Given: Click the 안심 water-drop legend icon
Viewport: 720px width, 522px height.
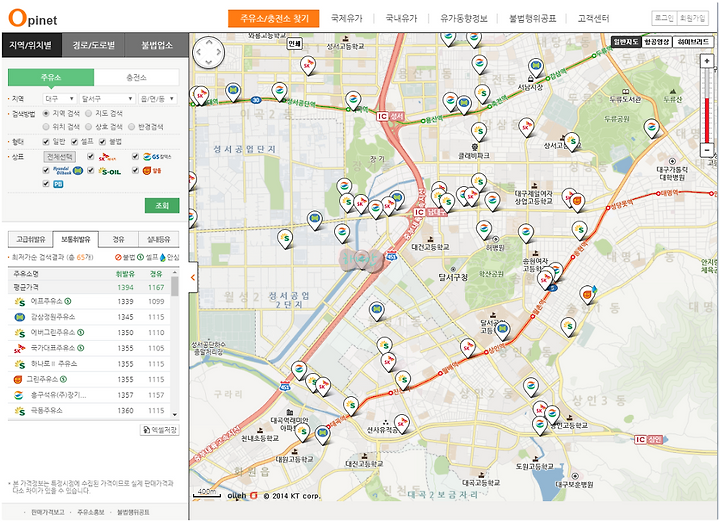Looking at the screenshot, I should (x=163, y=258).
